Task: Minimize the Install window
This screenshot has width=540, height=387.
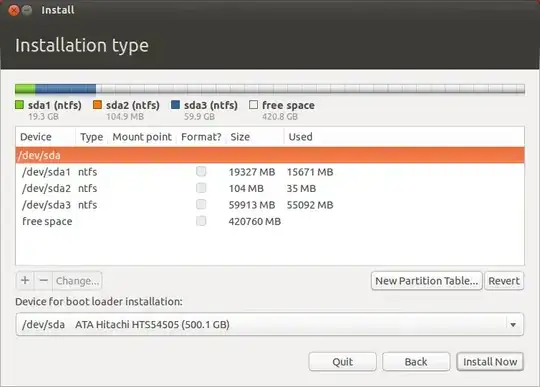Action: click(27, 10)
